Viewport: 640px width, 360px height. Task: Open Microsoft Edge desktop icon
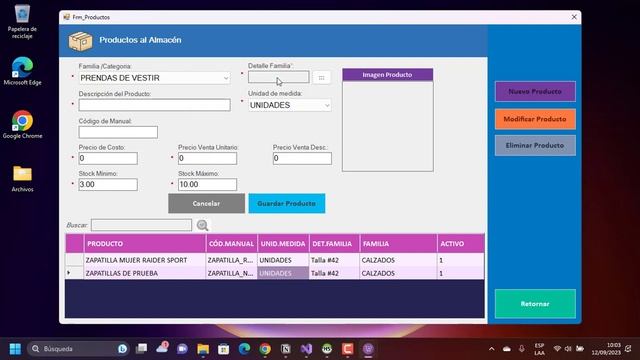(22, 71)
